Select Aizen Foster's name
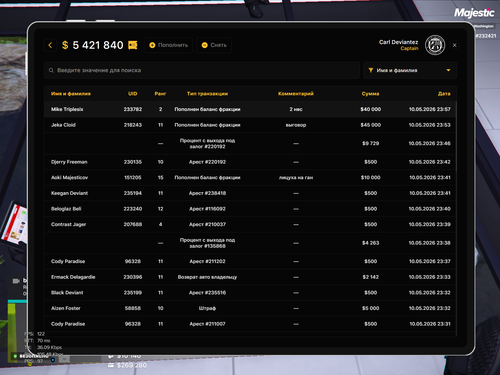This screenshot has width=500, height=375. click(66, 308)
